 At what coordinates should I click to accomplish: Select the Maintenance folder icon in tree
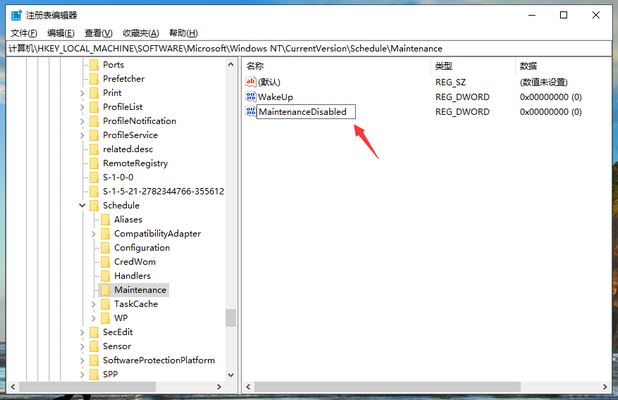click(x=104, y=290)
